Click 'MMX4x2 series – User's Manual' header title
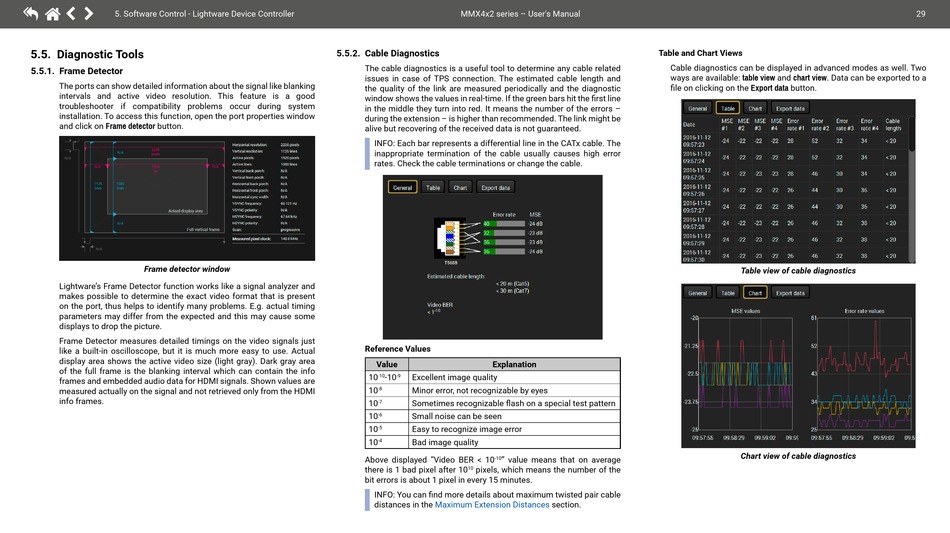This screenshot has width=950, height=533. click(520, 13)
